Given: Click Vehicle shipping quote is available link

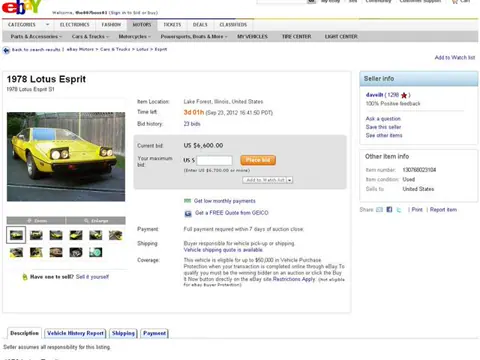Looking at the screenshot, I should (223, 250).
